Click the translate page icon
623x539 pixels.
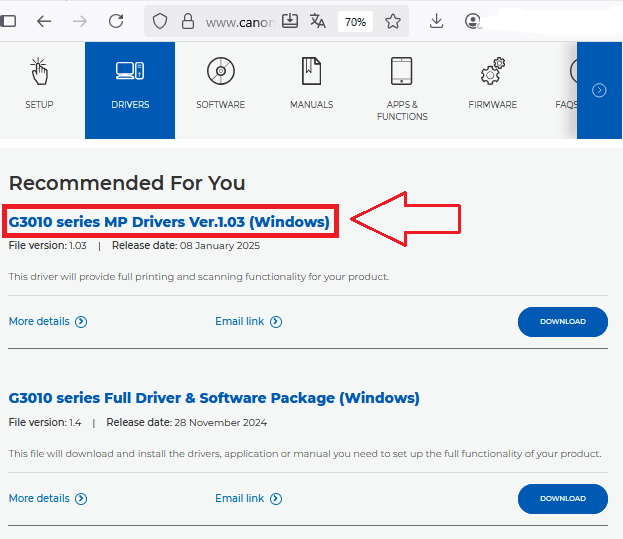click(x=318, y=21)
